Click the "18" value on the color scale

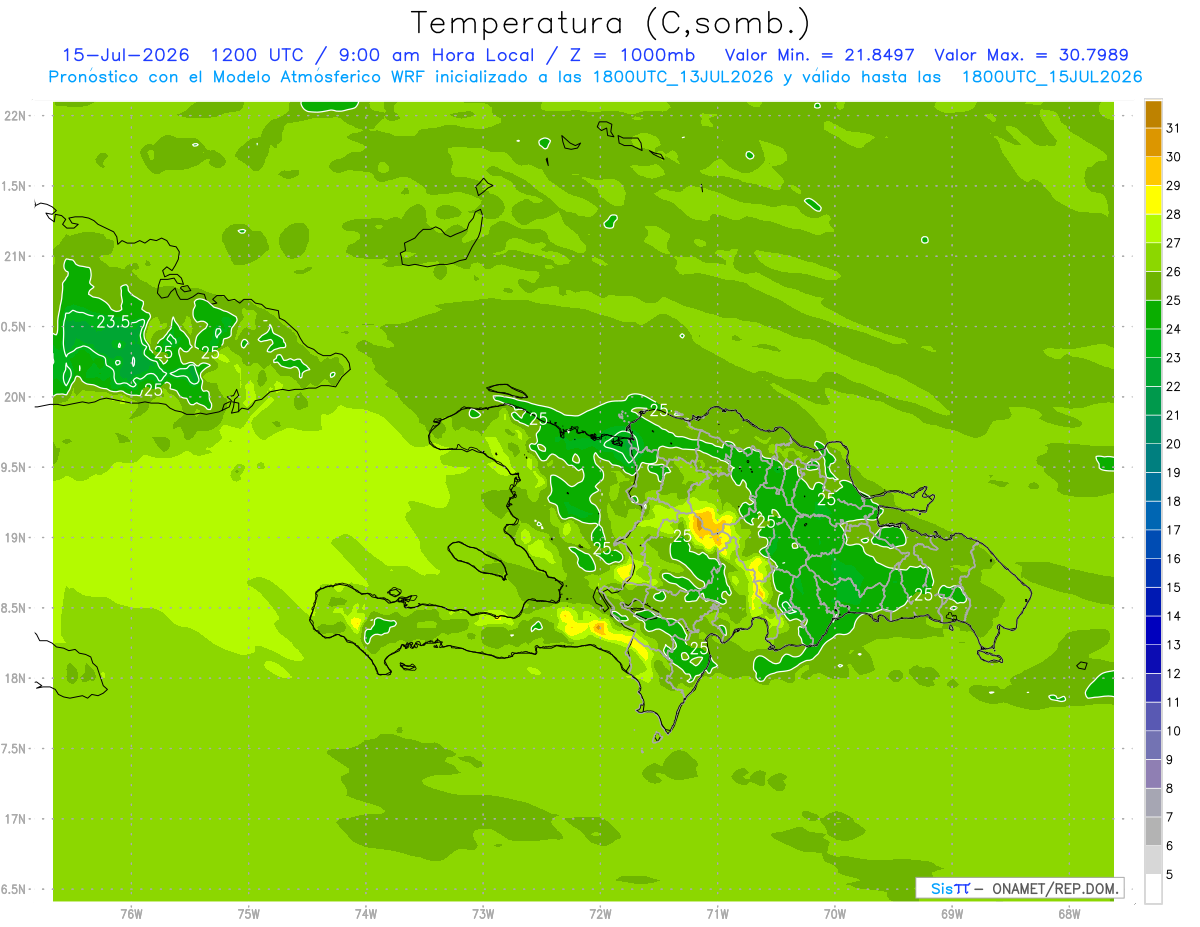pyautogui.click(x=1173, y=501)
